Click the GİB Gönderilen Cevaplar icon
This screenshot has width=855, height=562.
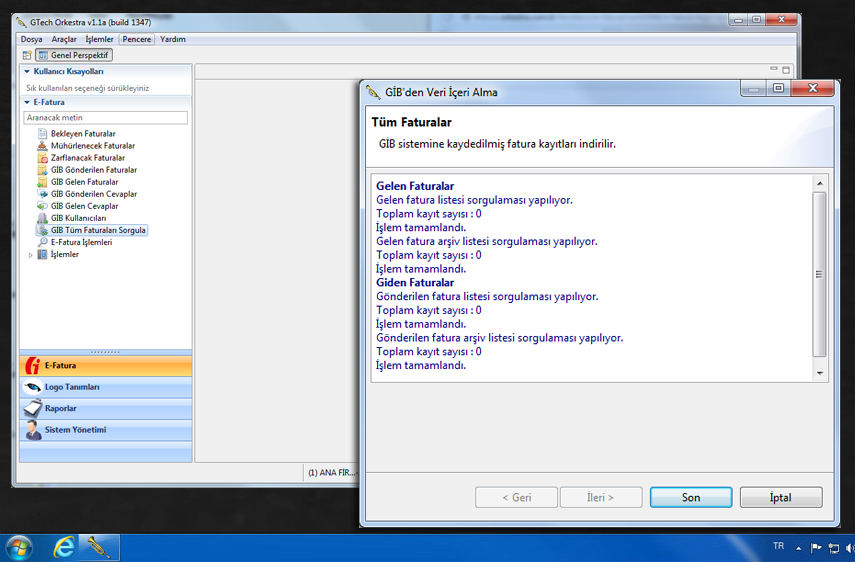[x=43, y=194]
